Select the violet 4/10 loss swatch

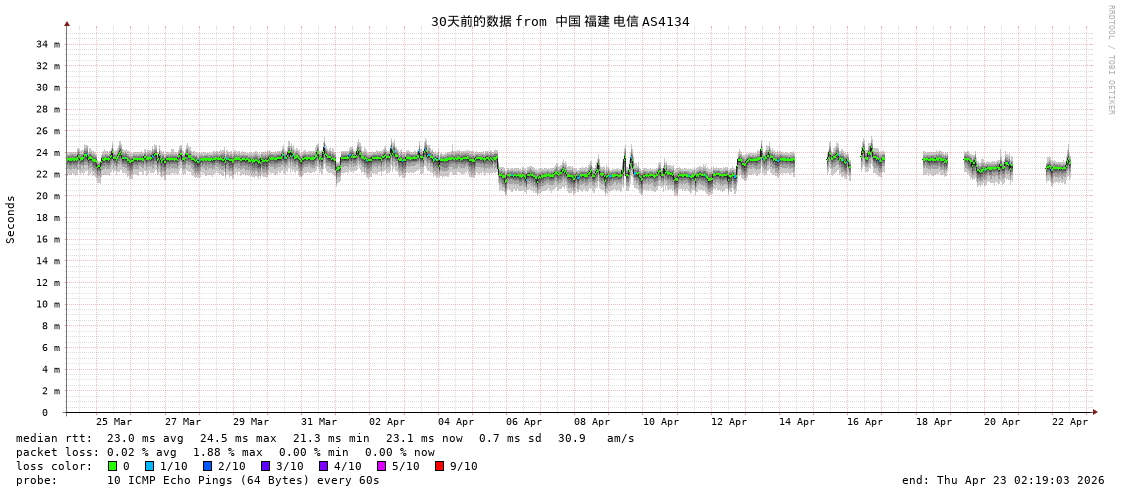coord(323,466)
